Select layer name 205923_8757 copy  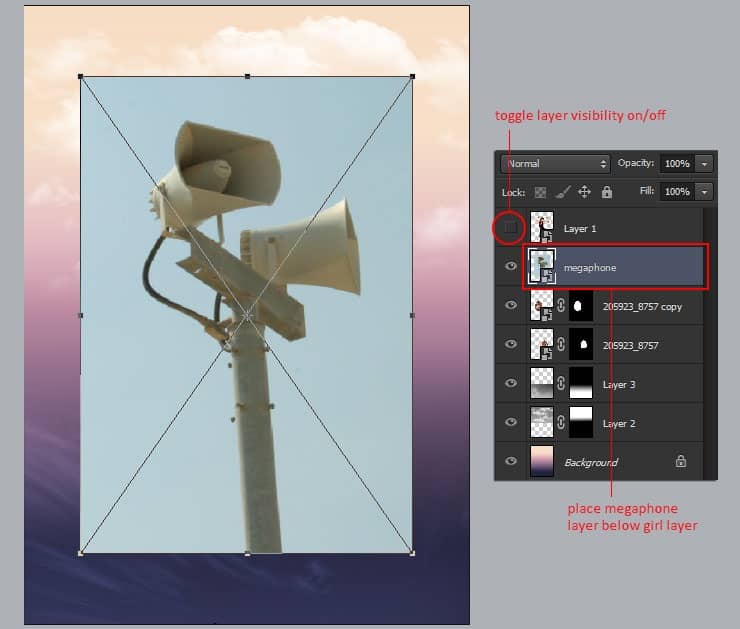[642, 307]
